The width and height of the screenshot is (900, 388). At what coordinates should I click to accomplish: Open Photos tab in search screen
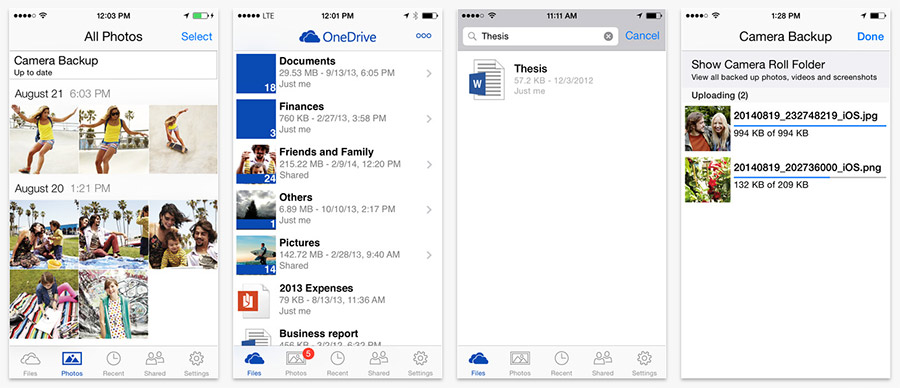[x=520, y=364]
